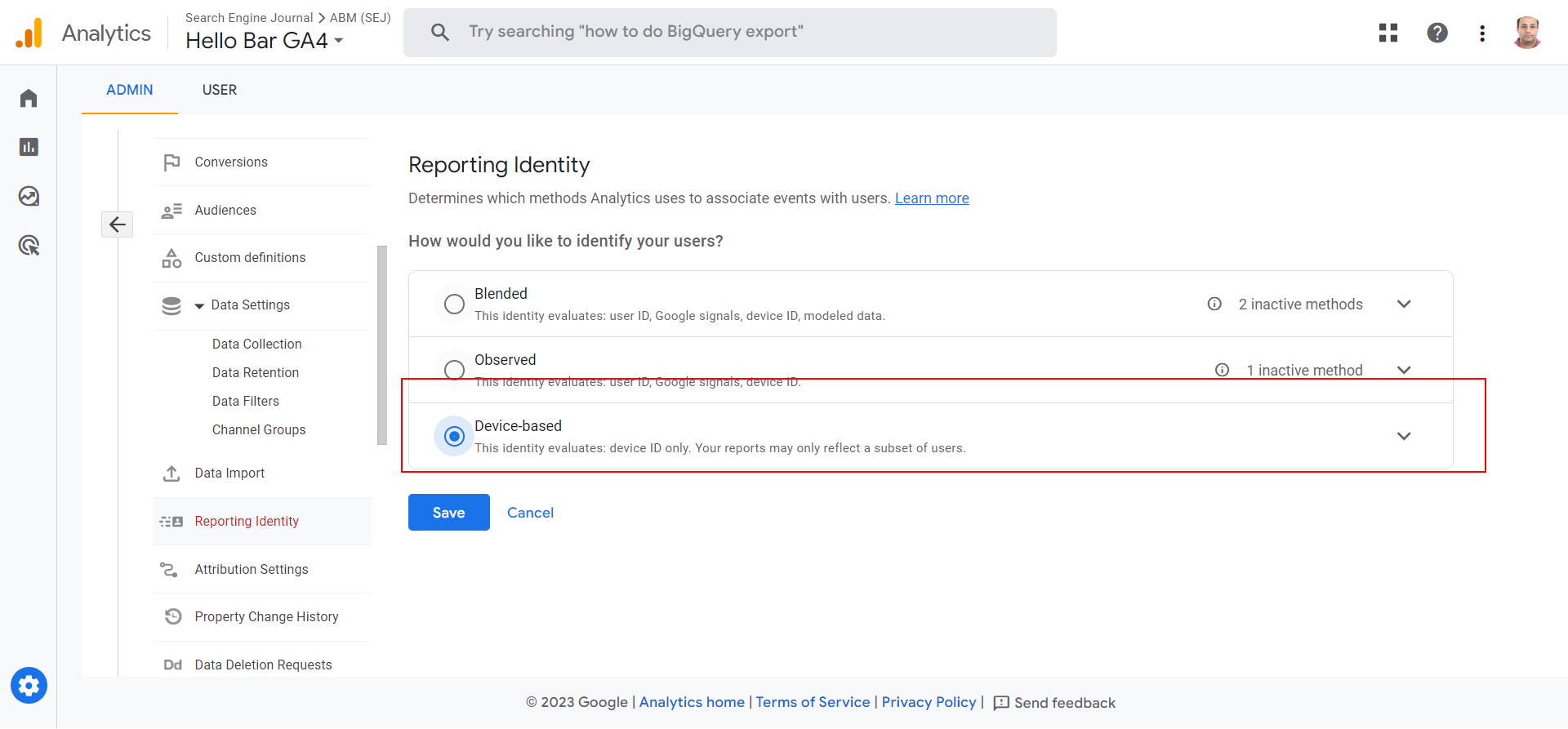This screenshot has width=1568, height=729.
Task: Open the Reports bar chart icon
Action: click(x=29, y=147)
